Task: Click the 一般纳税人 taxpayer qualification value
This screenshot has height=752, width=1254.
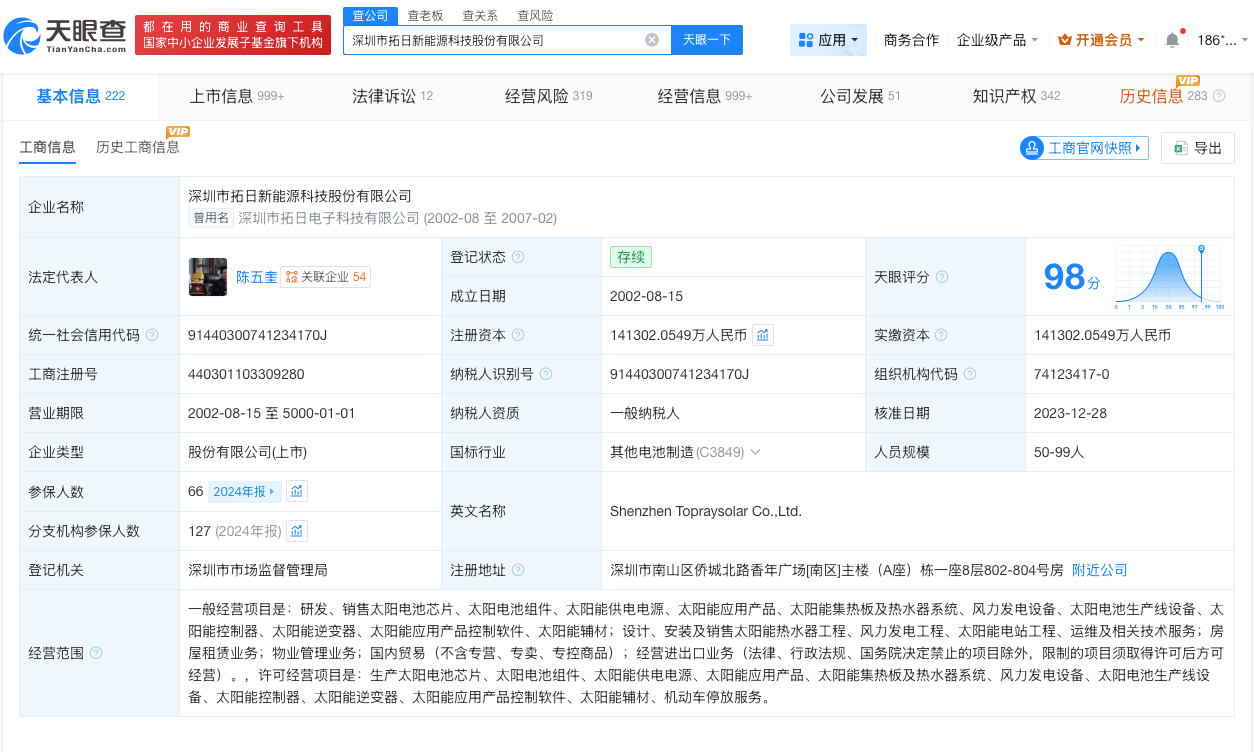Action: 645,413
